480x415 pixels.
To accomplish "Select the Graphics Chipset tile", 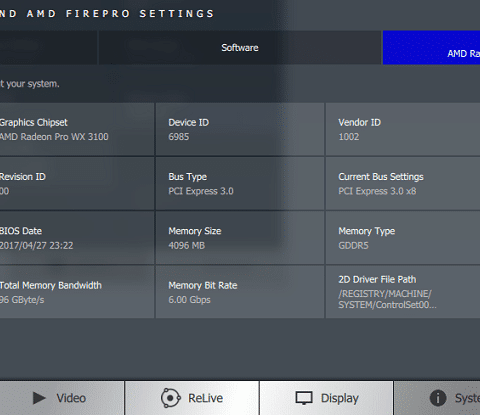I will point(77,129).
